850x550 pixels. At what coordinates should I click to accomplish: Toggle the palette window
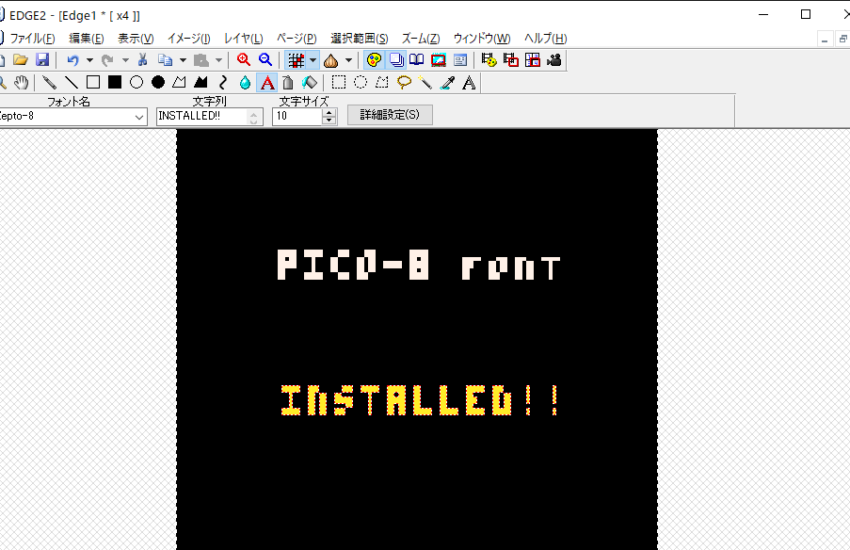(374, 60)
